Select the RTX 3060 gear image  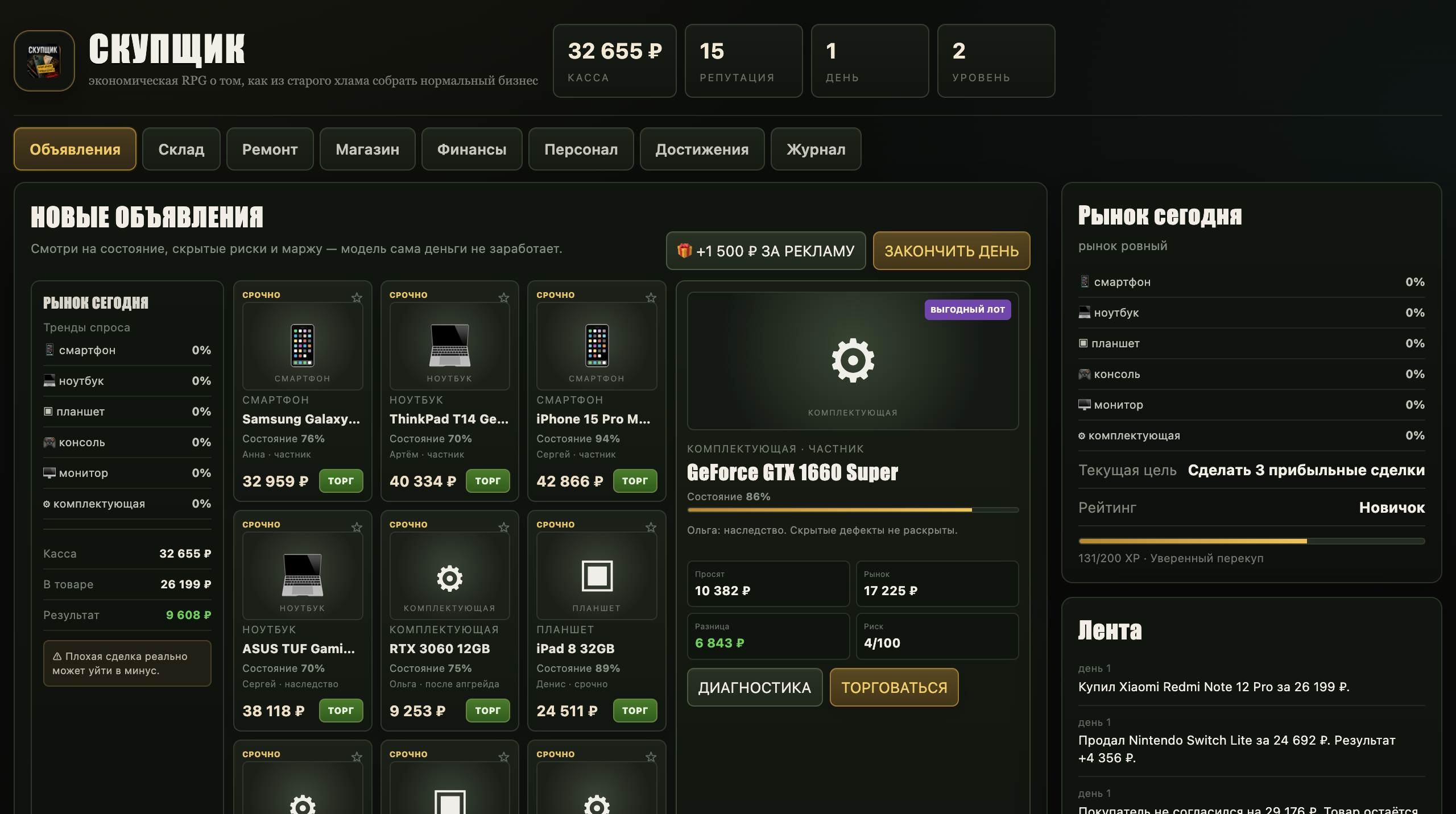pyautogui.click(x=449, y=576)
